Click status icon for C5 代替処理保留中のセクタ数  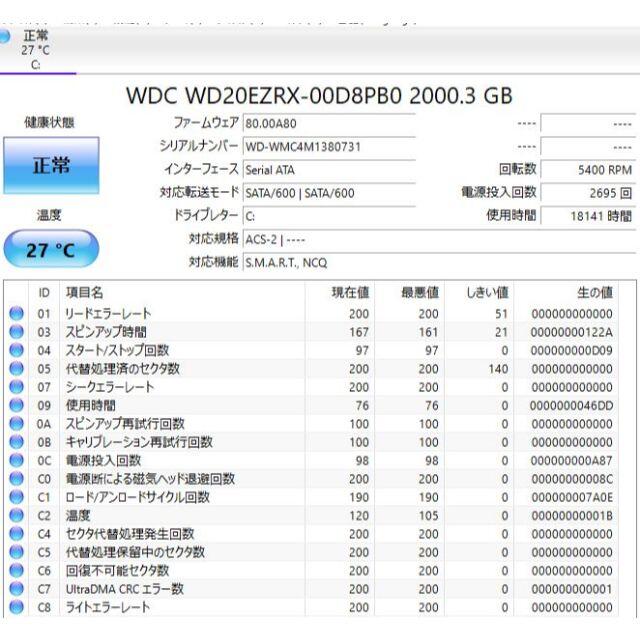[x=17, y=552]
